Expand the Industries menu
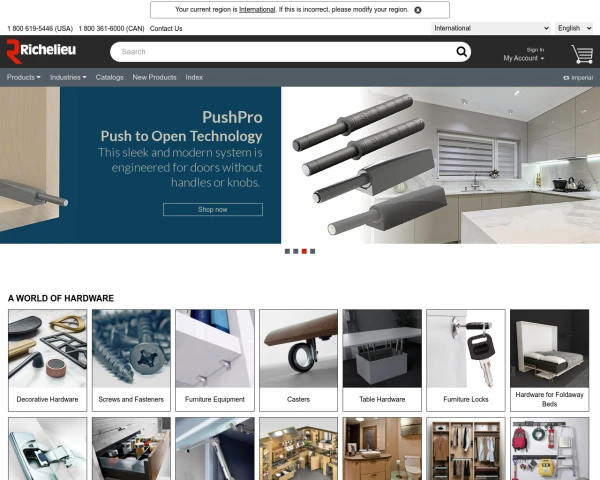The height and width of the screenshot is (480, 600). pos(68,77)
